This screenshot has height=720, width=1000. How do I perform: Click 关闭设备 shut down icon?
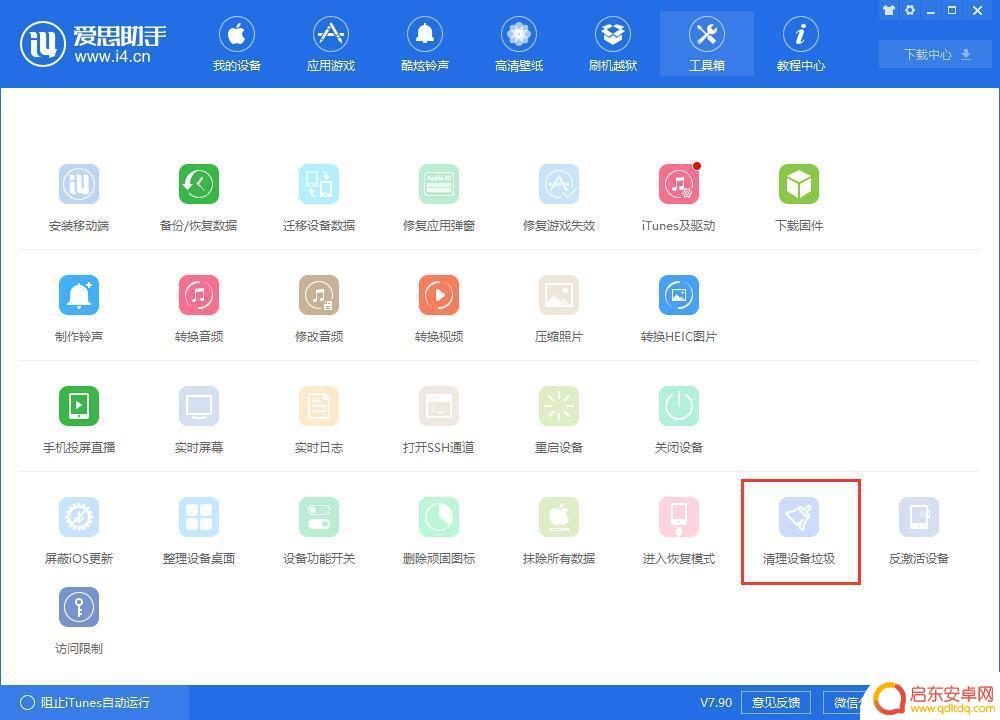click(679, 406)
